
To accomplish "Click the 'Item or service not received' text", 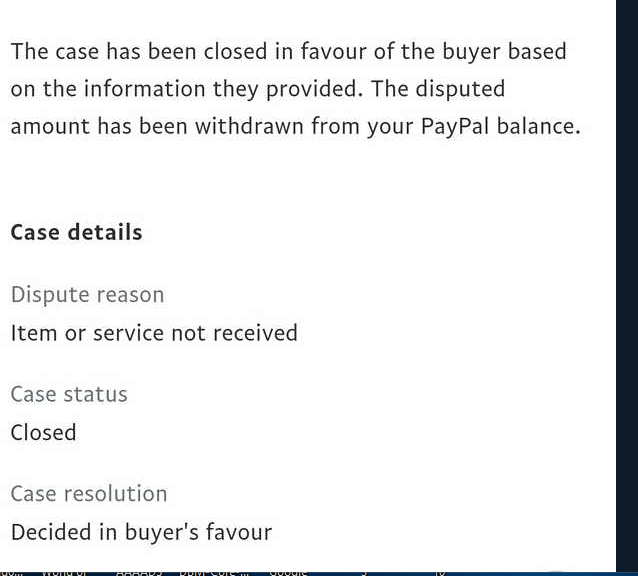I will [154, 332].
